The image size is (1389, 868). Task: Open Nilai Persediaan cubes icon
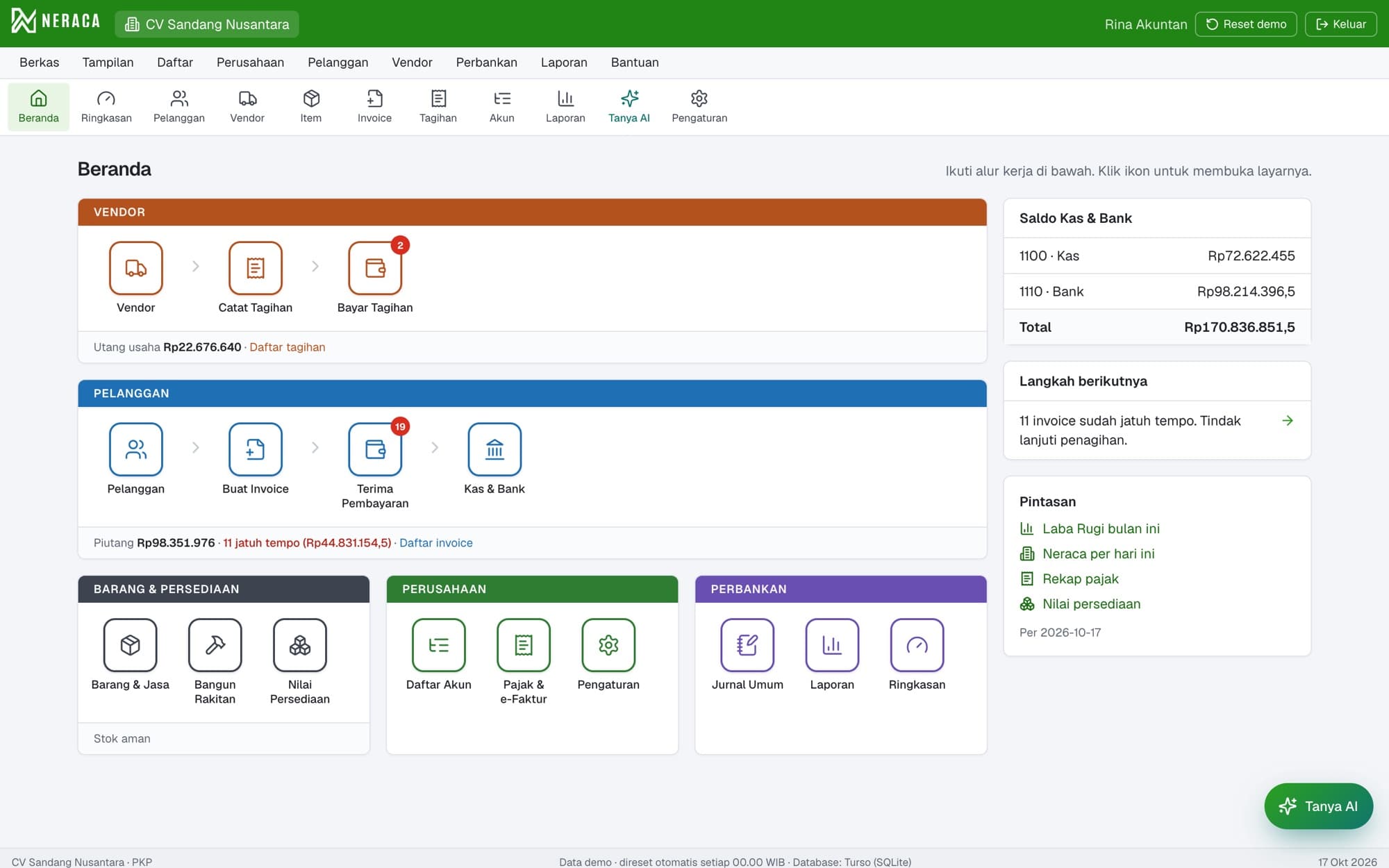299,645
